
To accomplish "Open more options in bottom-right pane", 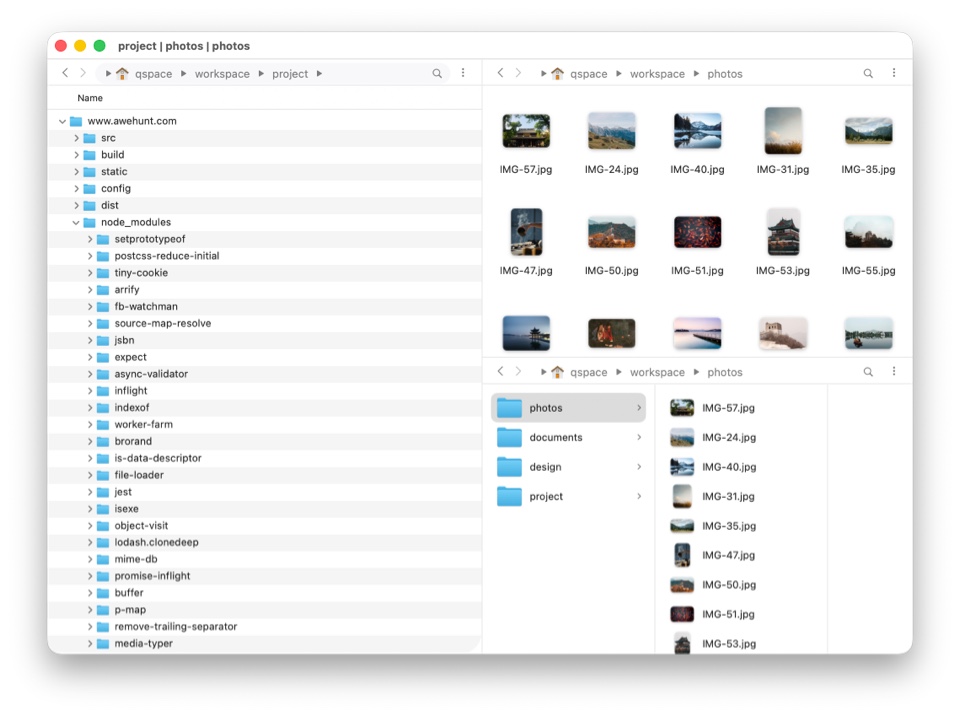I will coord(894,372).
